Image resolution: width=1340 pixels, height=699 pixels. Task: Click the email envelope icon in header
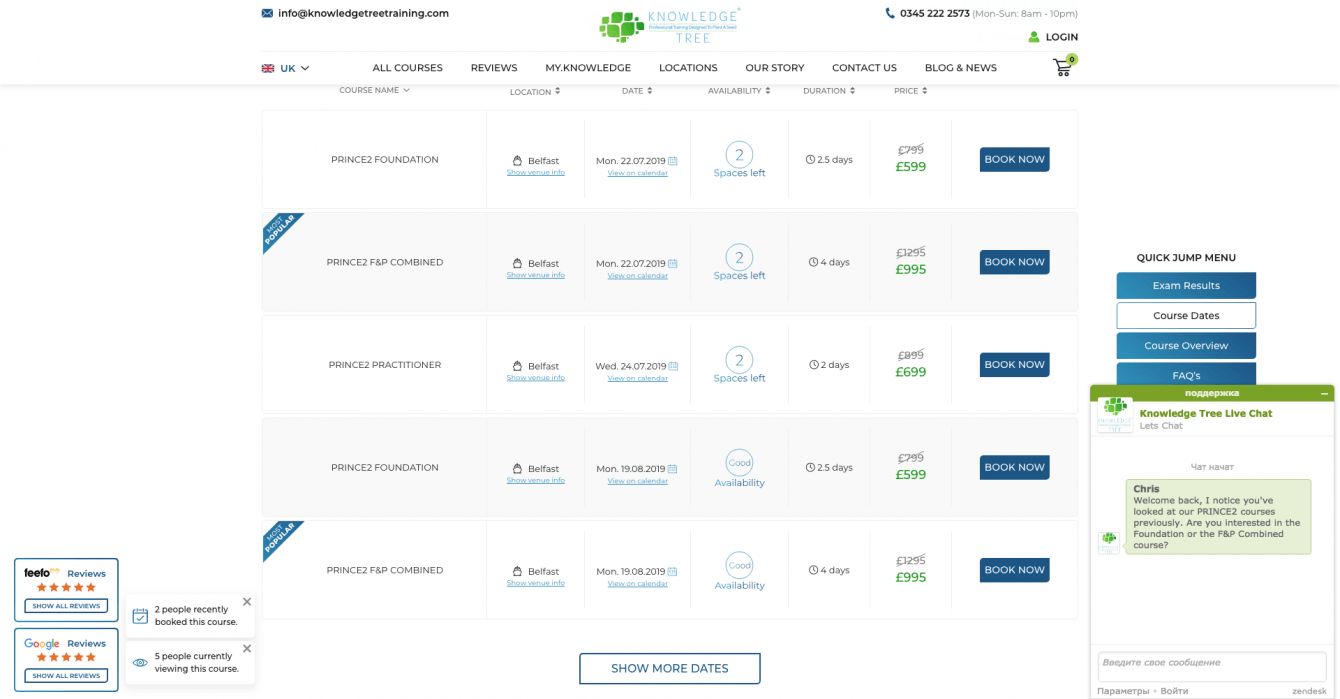click(x=267, y=13)
